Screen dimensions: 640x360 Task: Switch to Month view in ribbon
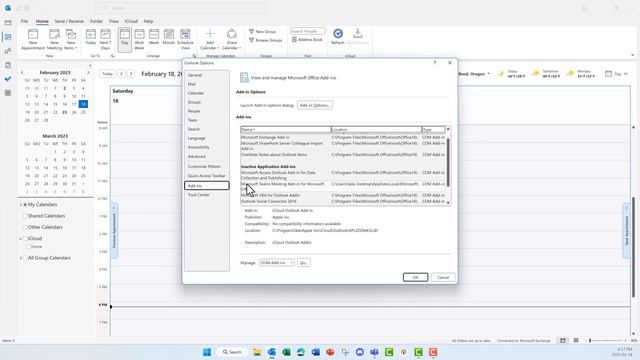169,38
